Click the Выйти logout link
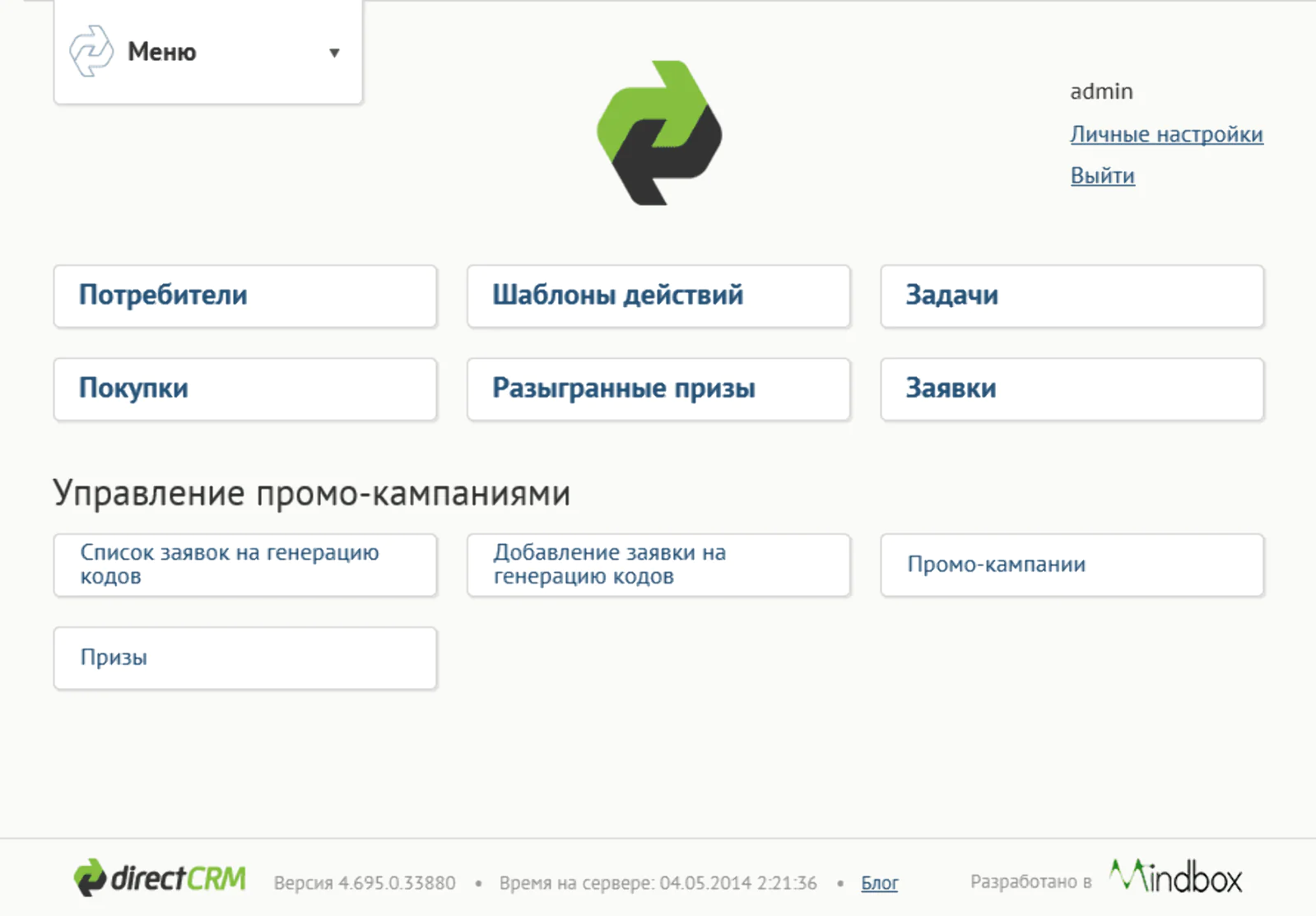Viewport: 1316px width, 916px height. [1102, 175]
